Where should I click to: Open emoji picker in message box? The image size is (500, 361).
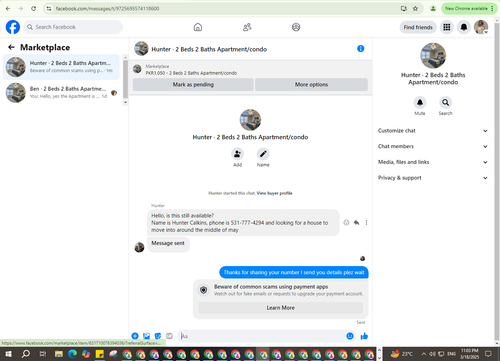click(350, 336)
